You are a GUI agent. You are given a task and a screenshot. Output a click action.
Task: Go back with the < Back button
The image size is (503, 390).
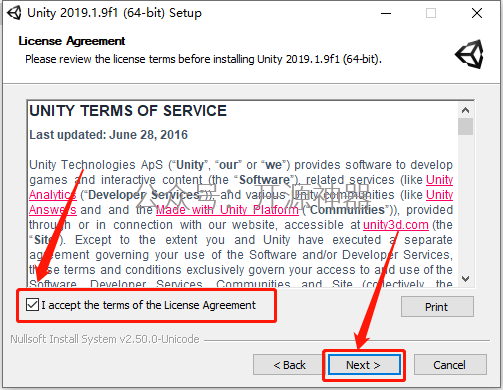[x=289, y=365]
